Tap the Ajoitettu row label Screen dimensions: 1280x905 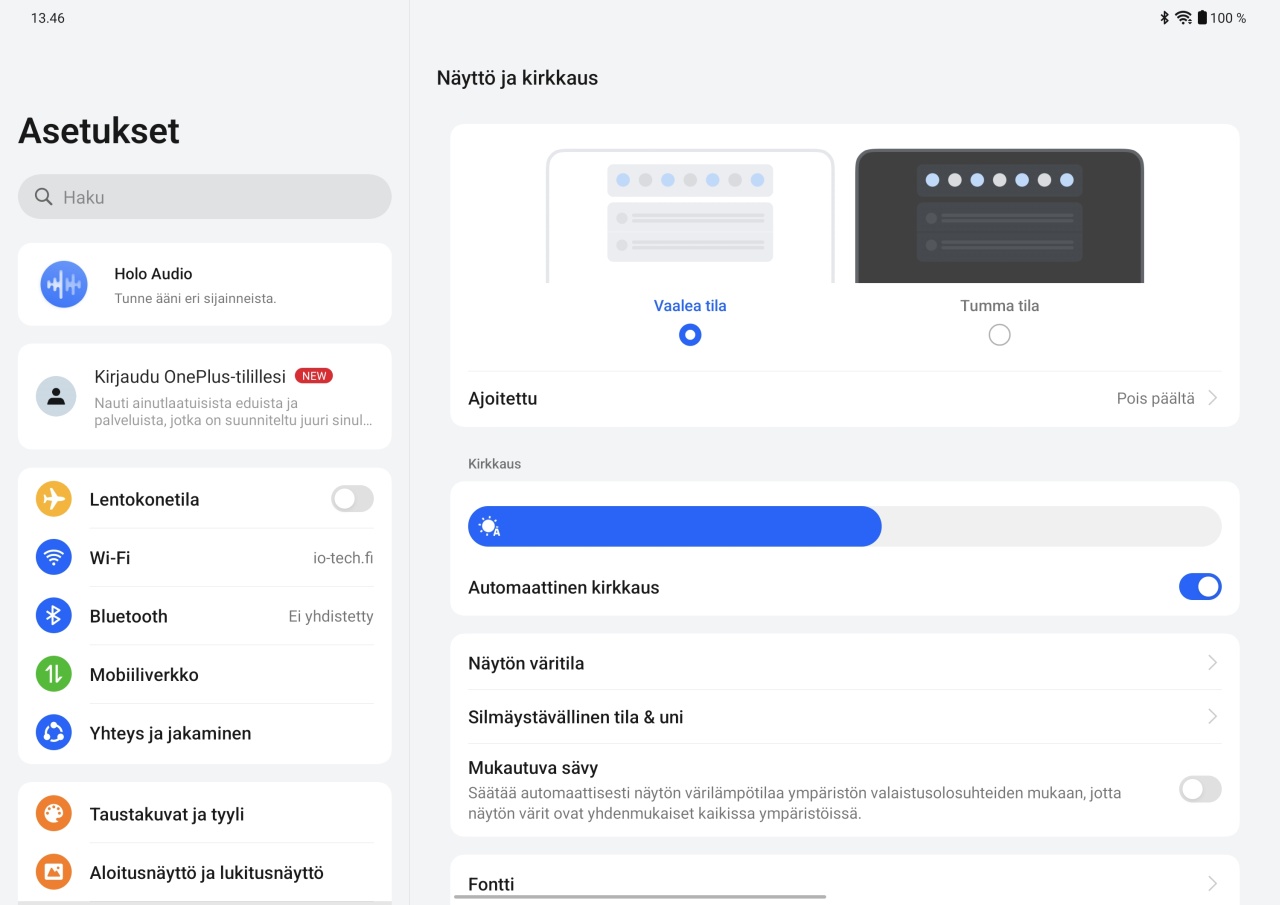[503, 398]
